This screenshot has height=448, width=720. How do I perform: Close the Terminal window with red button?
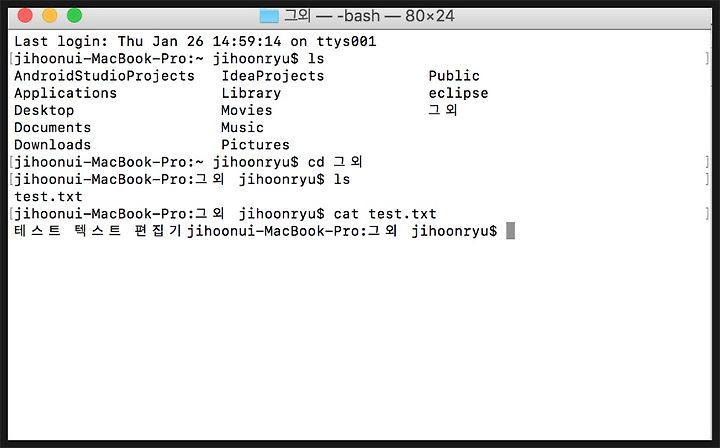[x=25, y=15]
